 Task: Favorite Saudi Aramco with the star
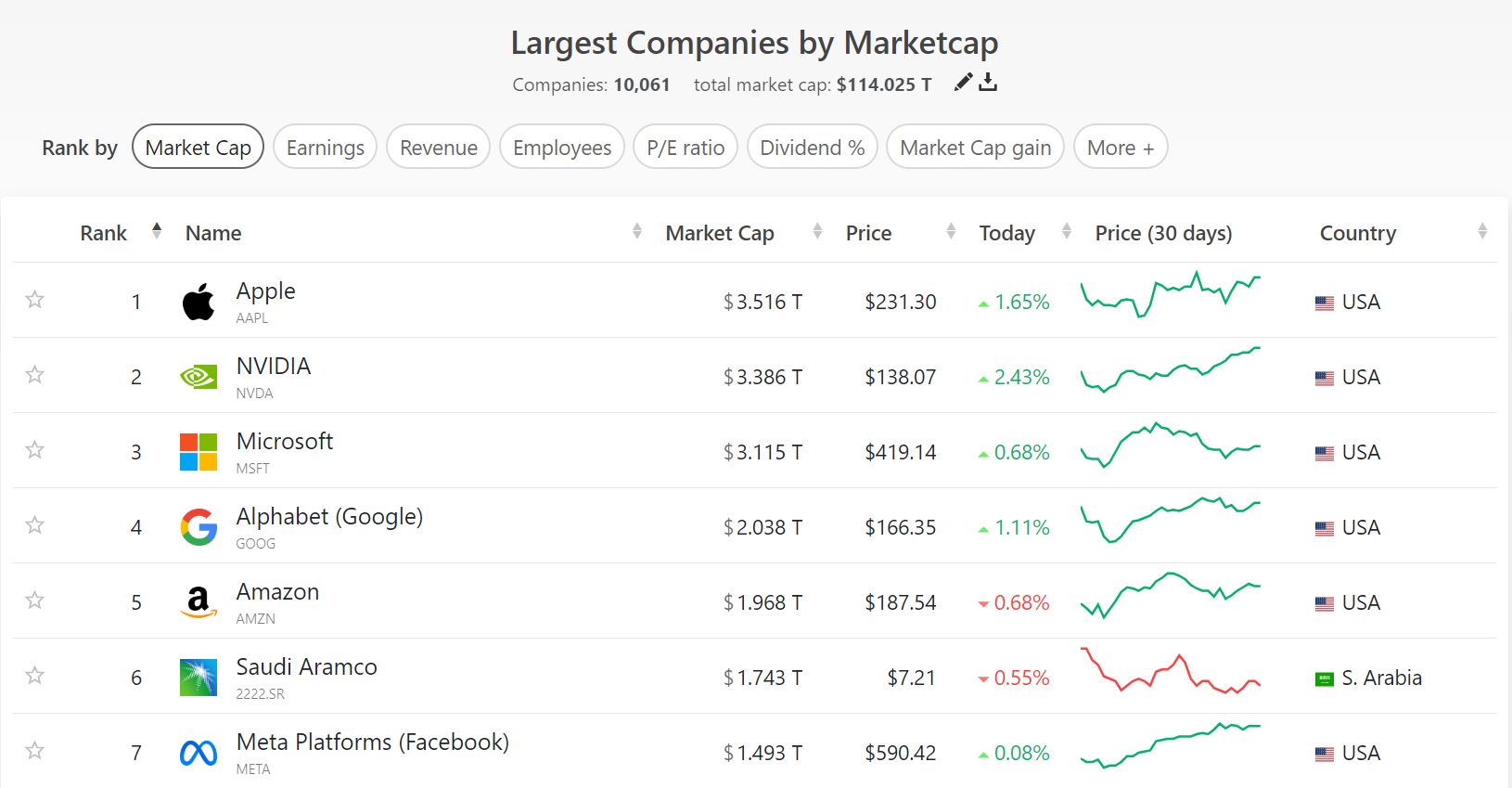coord(34,675)
